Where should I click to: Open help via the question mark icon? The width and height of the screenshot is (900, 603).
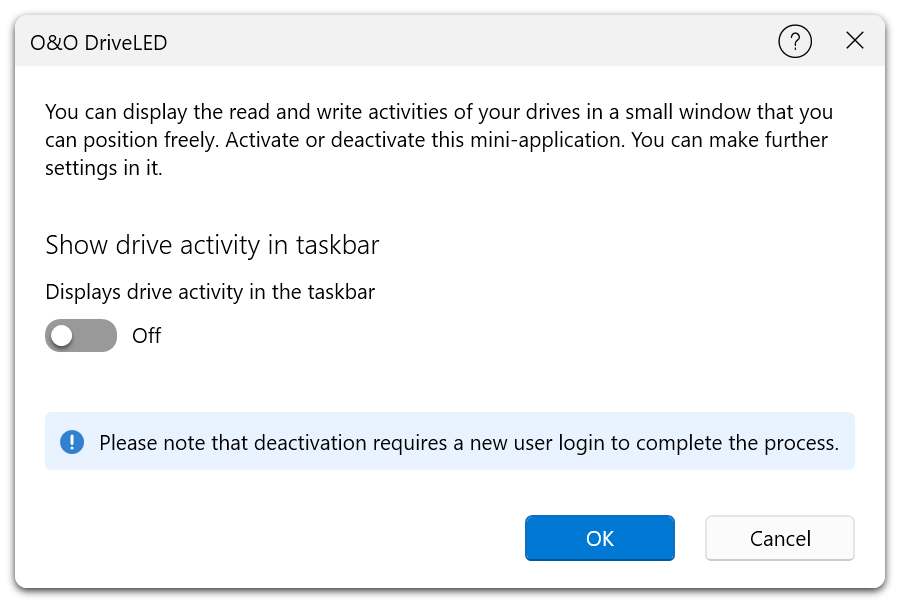click(795, 41)
